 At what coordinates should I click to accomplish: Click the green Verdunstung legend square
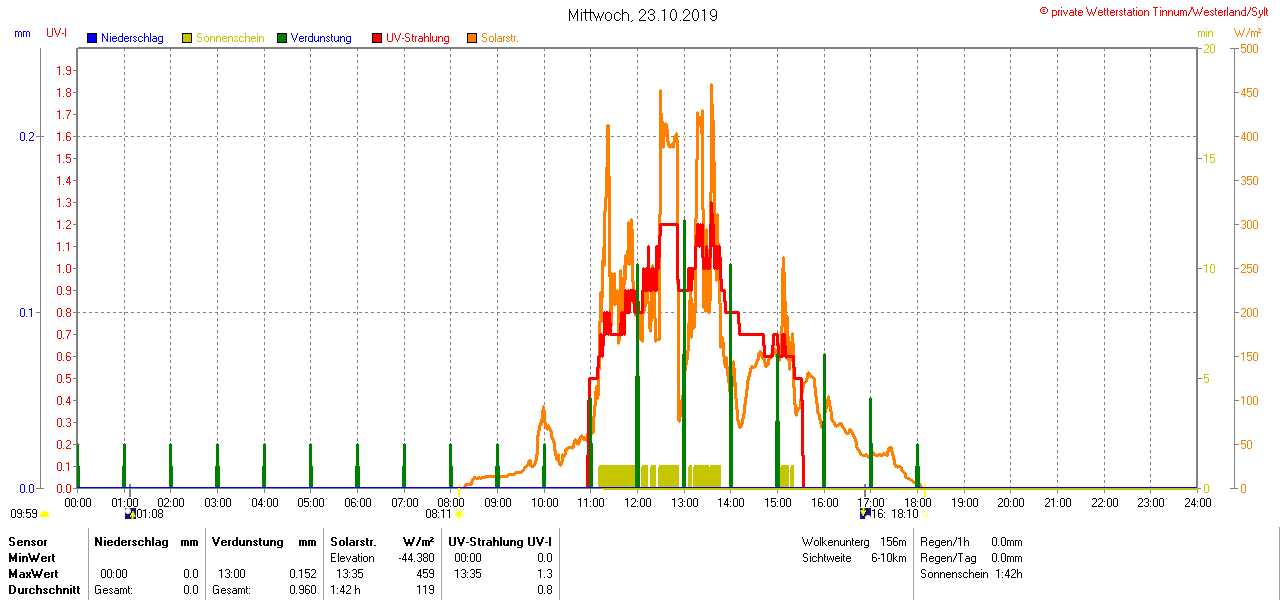[282, 38]
